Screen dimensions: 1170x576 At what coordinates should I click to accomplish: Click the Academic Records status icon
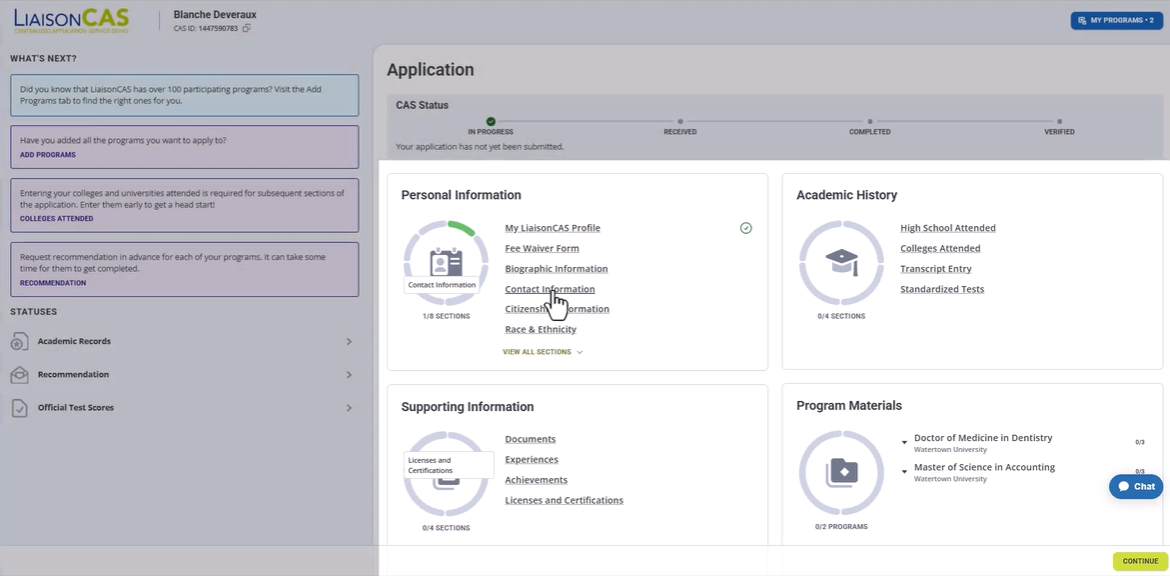19,342
